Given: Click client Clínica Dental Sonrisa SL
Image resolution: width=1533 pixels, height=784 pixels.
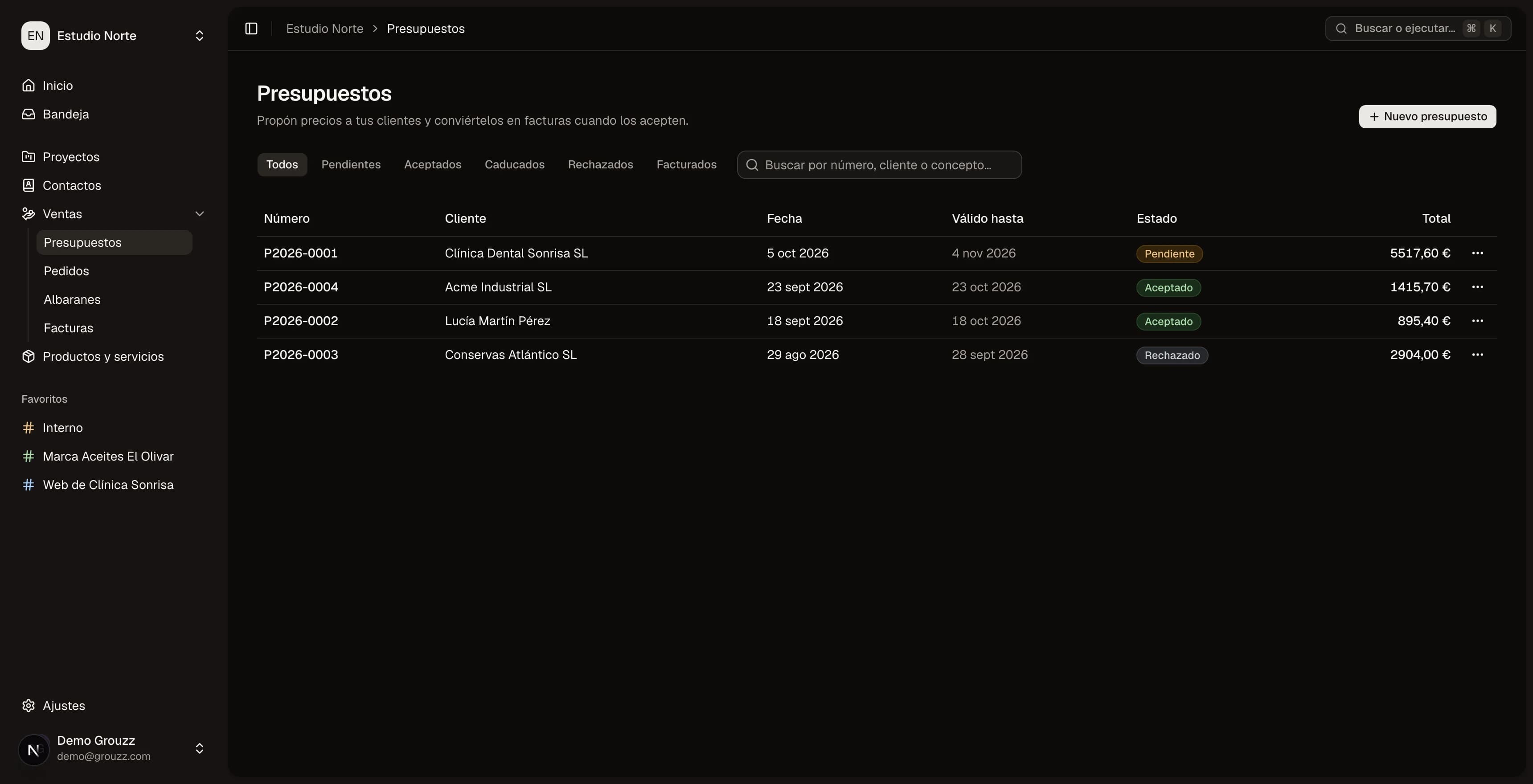Looking at the screenshot, I should (516, 253).
